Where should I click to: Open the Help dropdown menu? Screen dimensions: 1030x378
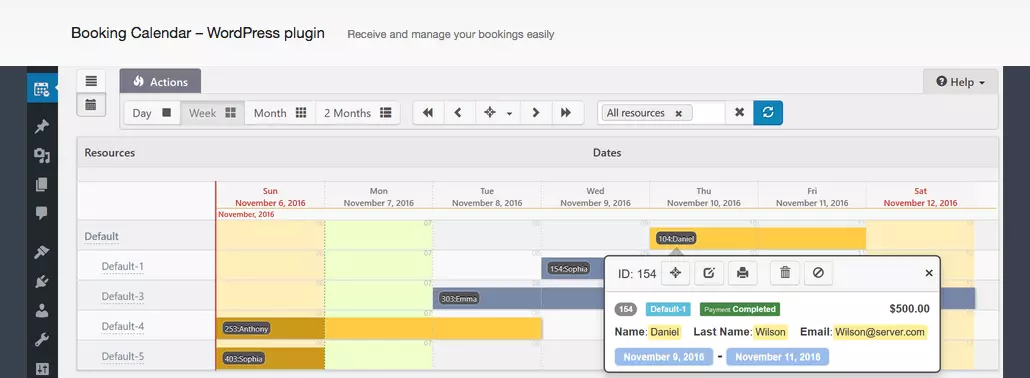point(960,82)
